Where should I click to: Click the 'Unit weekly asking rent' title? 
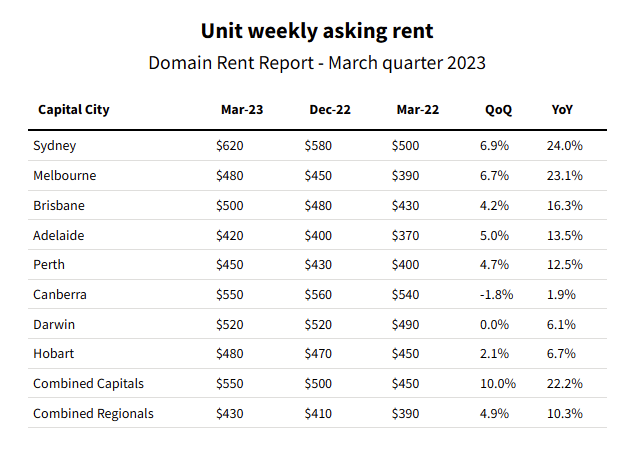pos(317,31)
